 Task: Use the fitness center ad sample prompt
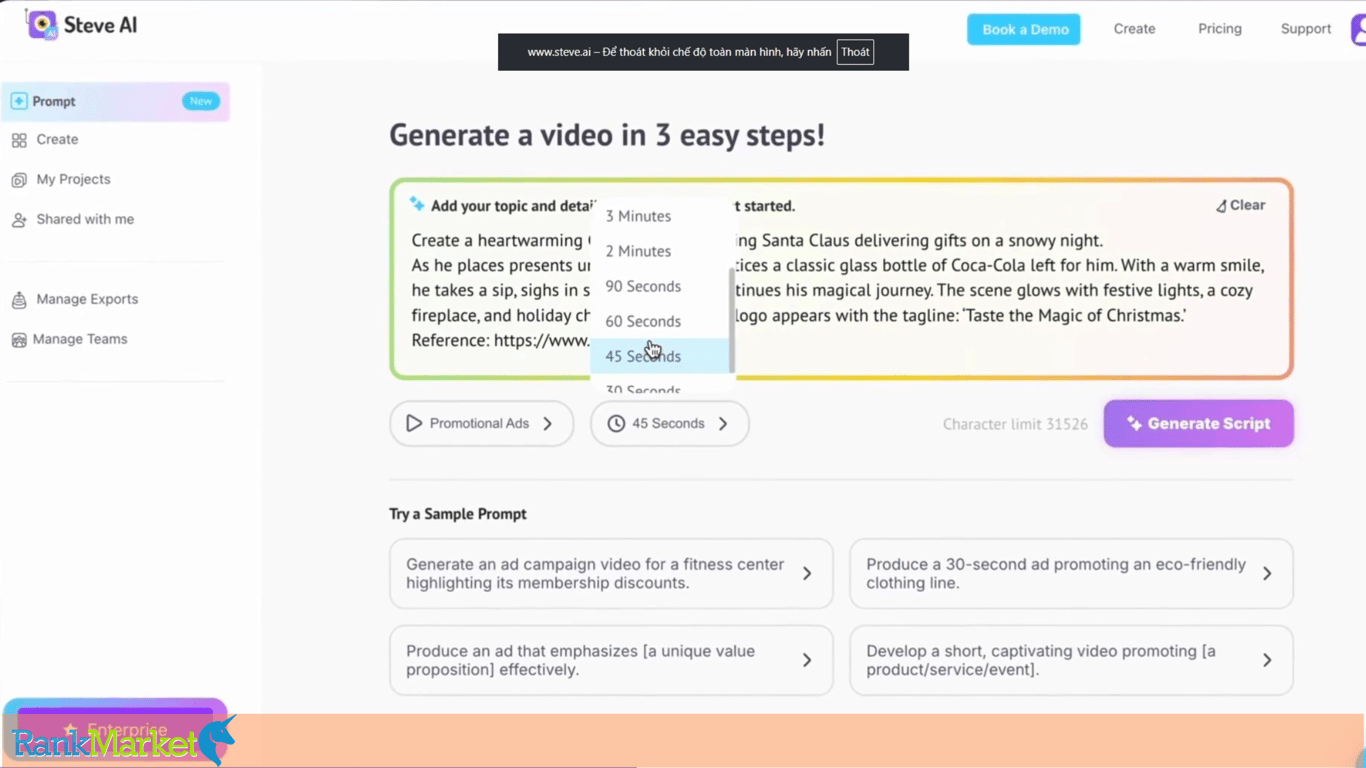tap(611, 573)
